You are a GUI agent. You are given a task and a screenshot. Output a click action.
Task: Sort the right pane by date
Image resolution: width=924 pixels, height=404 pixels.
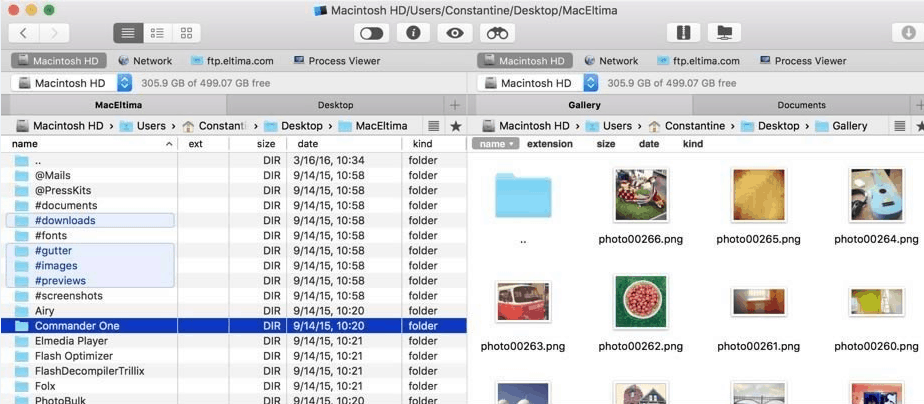tap(649, 144)
